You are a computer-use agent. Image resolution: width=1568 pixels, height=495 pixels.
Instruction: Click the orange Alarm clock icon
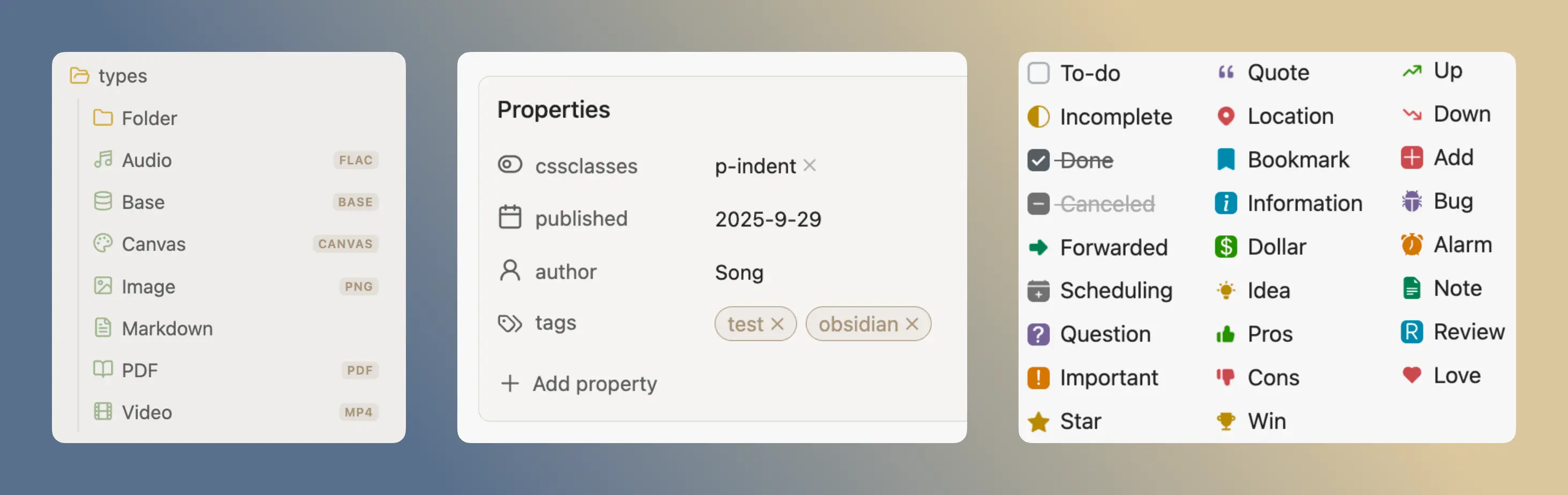pyautogui.click(x=1411, y=245)
